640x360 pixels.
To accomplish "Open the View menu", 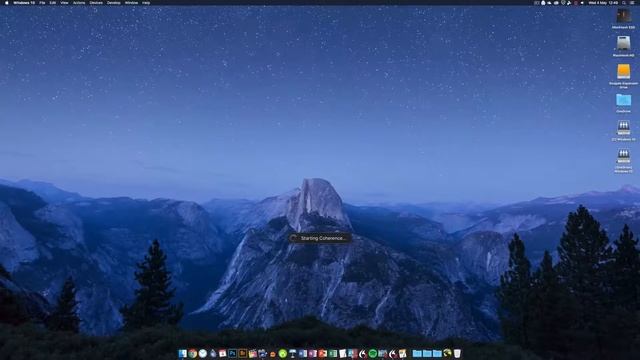I will click(x=64, y=3).
